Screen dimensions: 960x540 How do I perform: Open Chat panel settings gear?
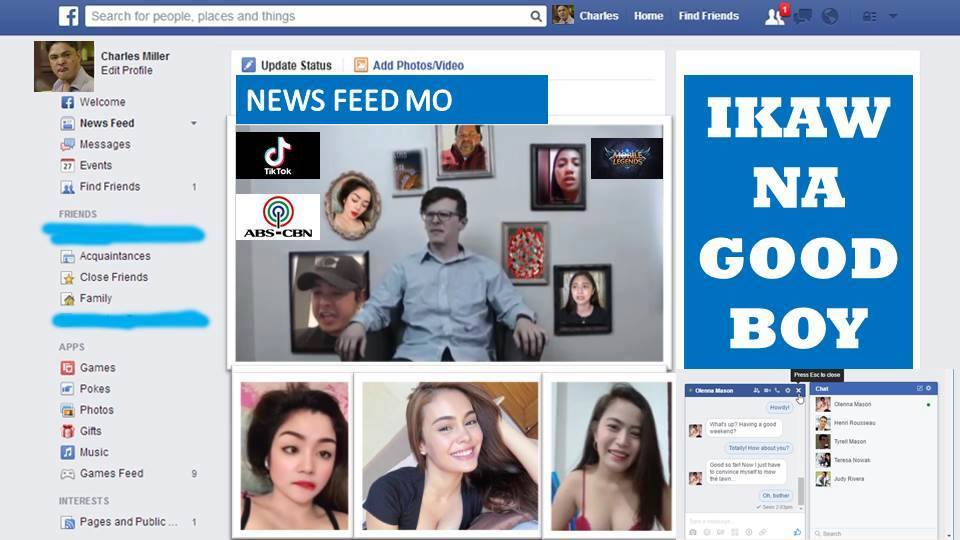pyautogui.click(x=929, y=388)
